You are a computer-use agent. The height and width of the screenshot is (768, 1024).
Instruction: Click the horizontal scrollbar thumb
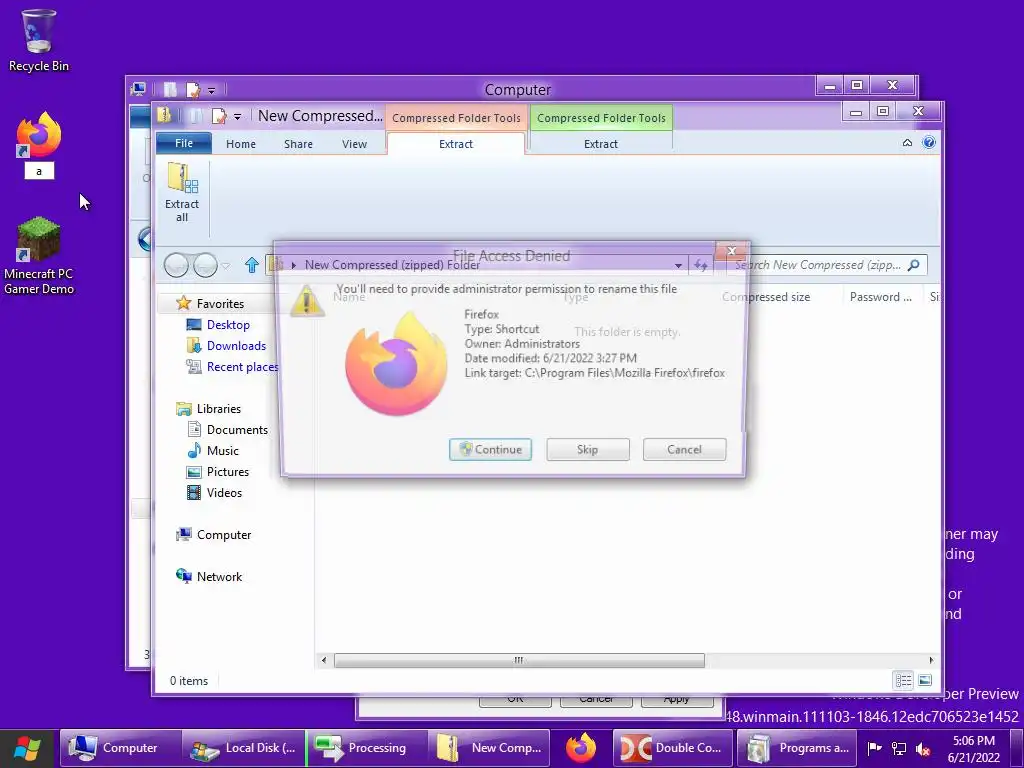(x=519, y=660)
